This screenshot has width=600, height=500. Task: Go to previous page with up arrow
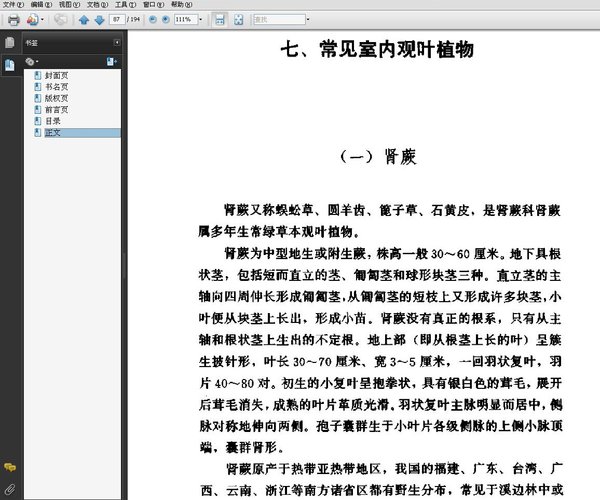click(84, 20)
